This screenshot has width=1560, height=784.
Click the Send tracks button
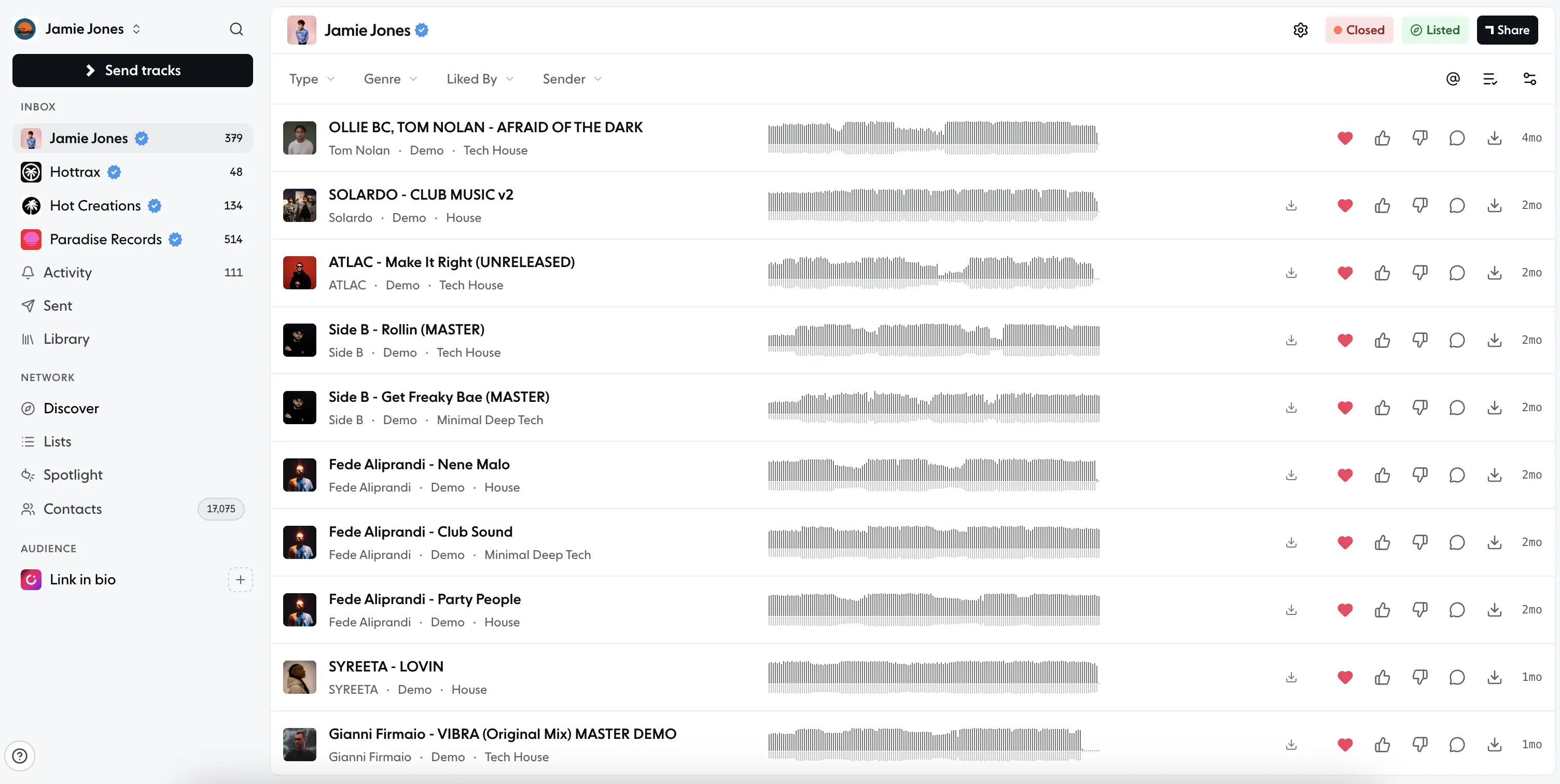click(x=133, y=70)
